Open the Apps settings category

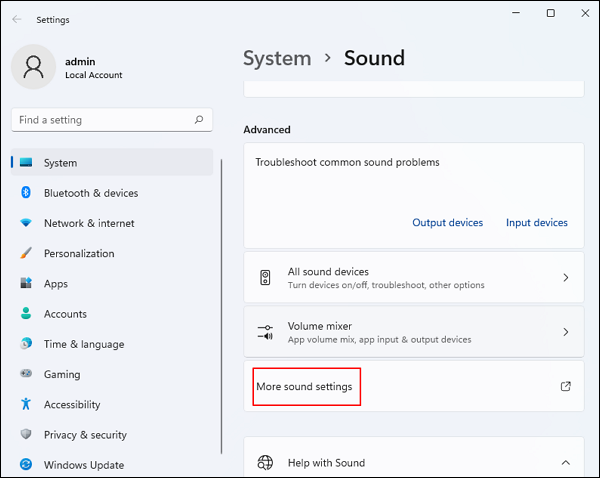(x=56, y=284)
